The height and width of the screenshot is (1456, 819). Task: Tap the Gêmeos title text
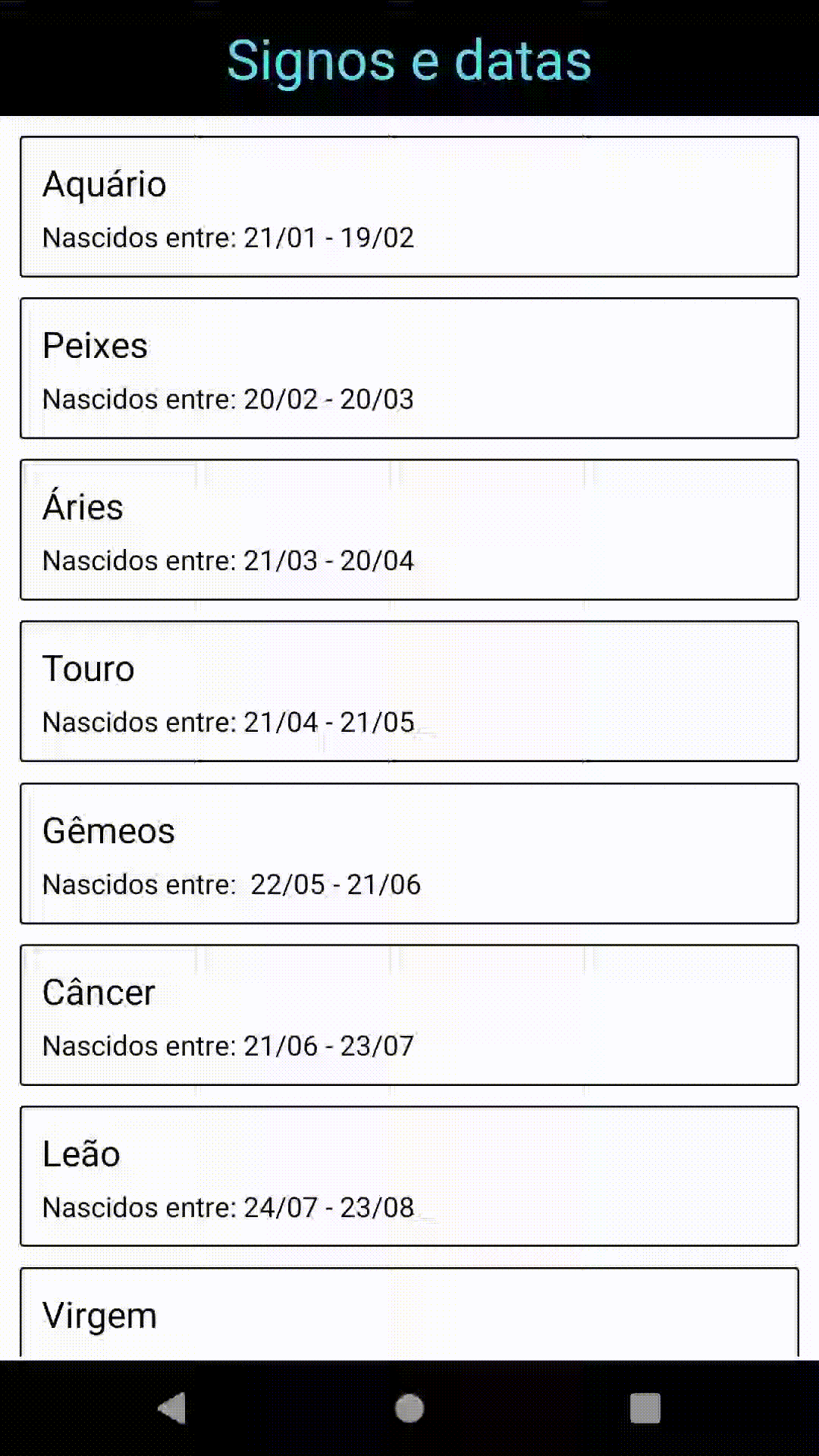(x=108, y=831)
